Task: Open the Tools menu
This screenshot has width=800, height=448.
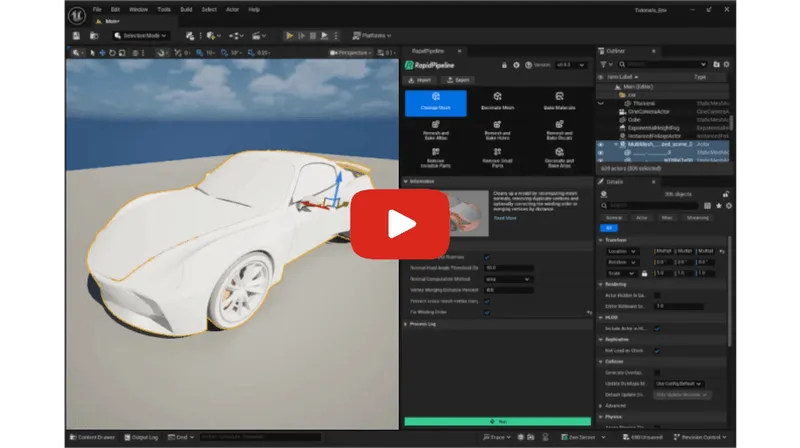Action: point(164,10)
